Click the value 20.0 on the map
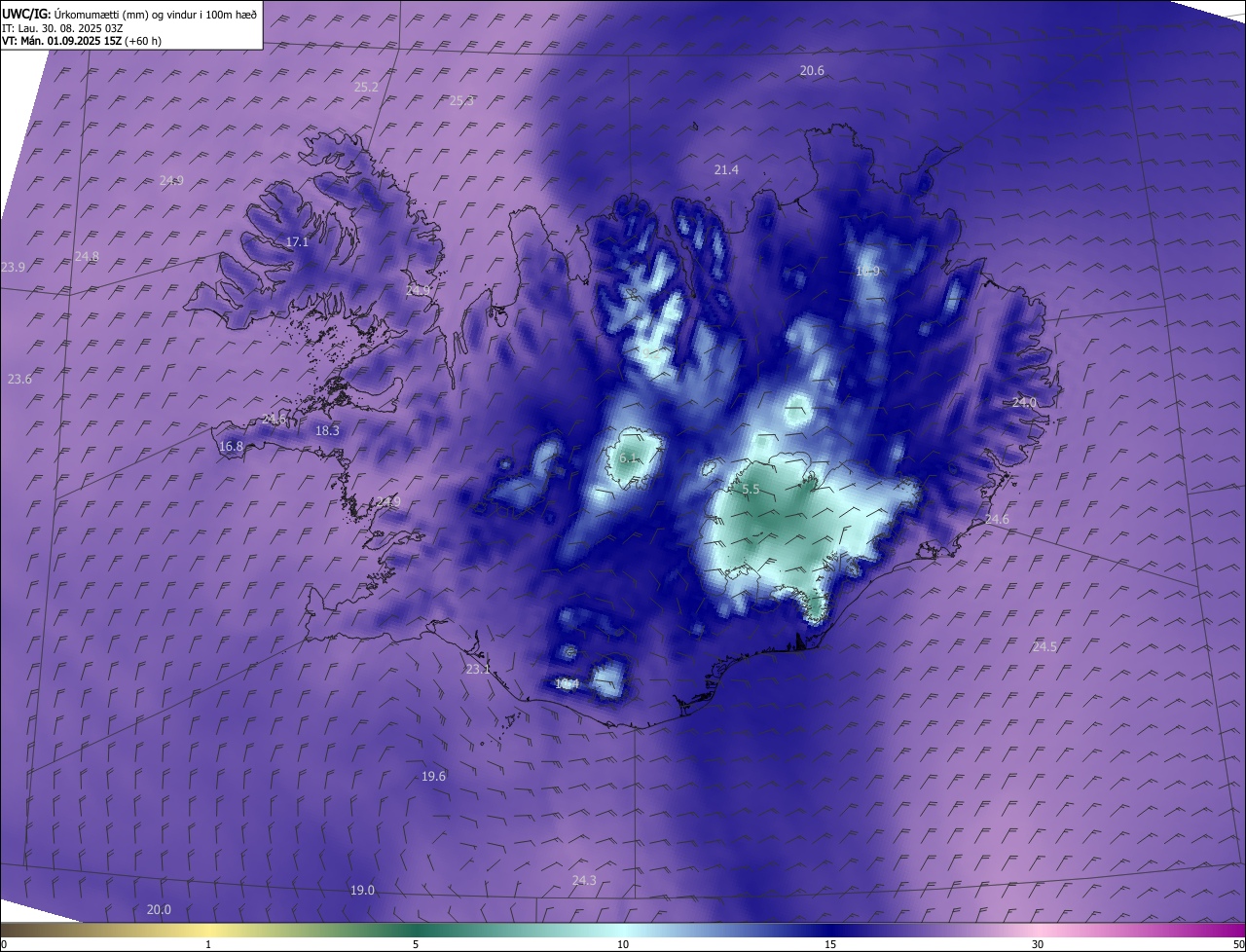This screenshot has height=952, width=1246. (159, 910)
